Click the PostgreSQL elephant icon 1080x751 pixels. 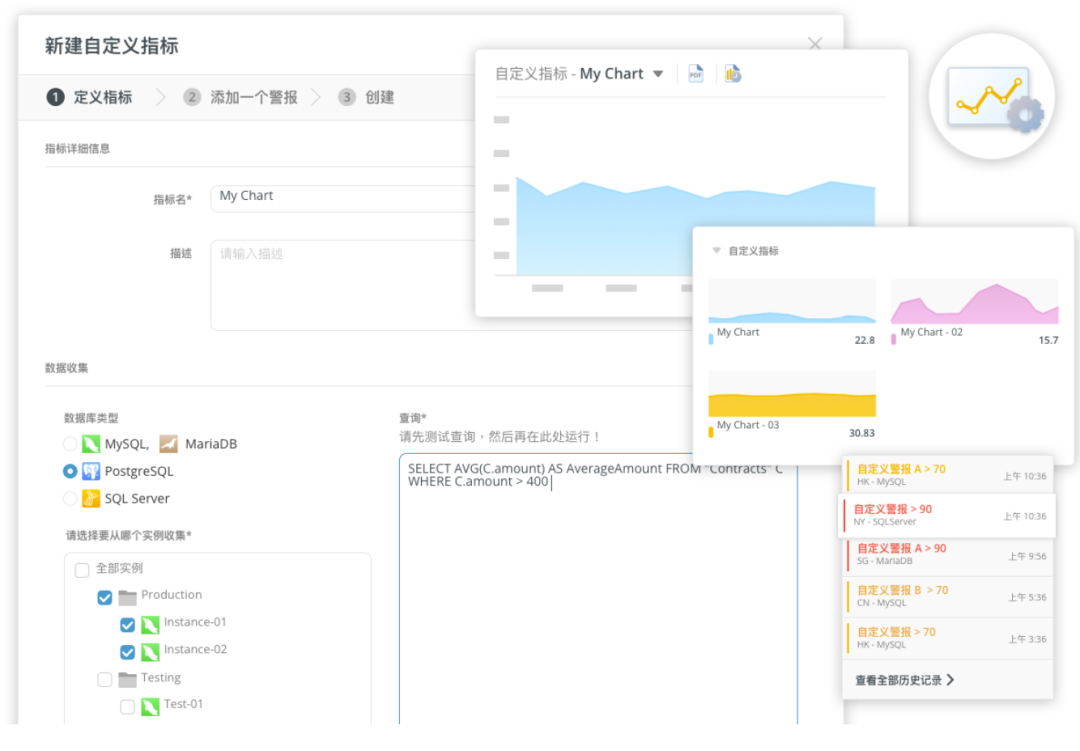pyautogui.click(x=91, y=471)
